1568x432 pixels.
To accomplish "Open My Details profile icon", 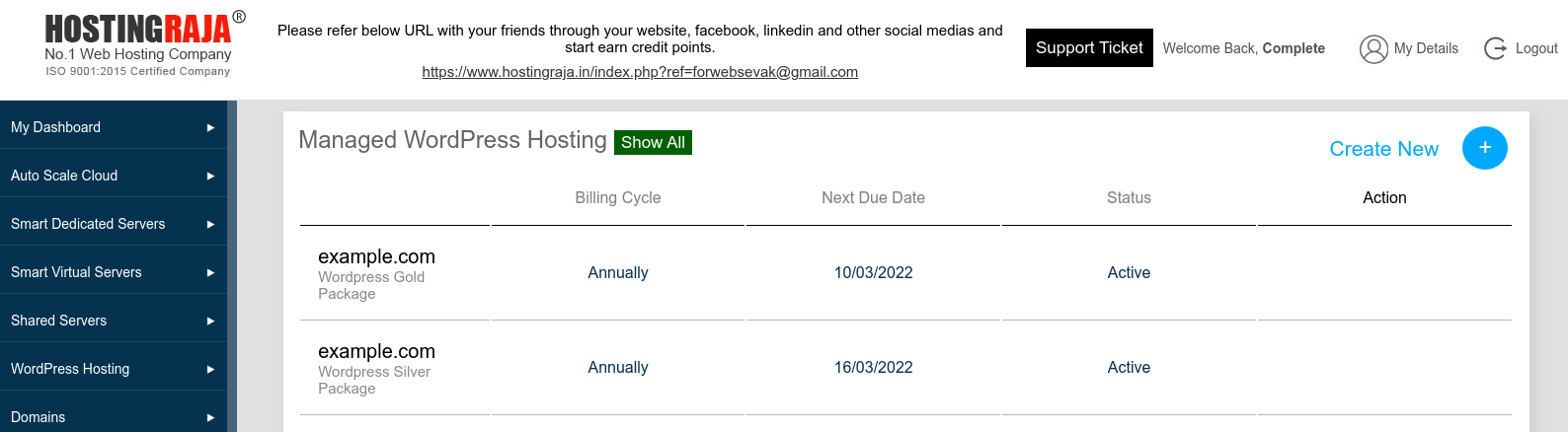I will point(1373,48).
